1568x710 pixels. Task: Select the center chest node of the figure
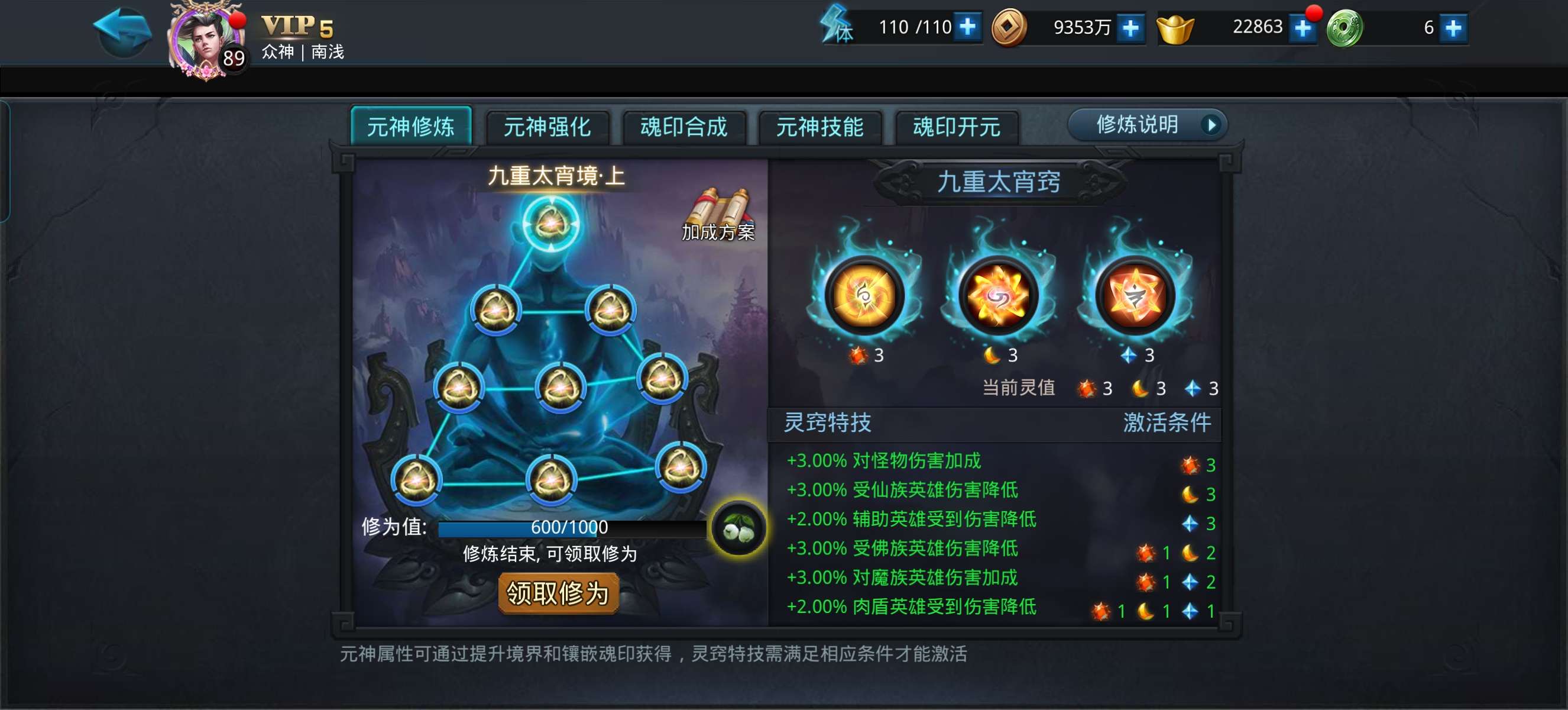[560, 388]
